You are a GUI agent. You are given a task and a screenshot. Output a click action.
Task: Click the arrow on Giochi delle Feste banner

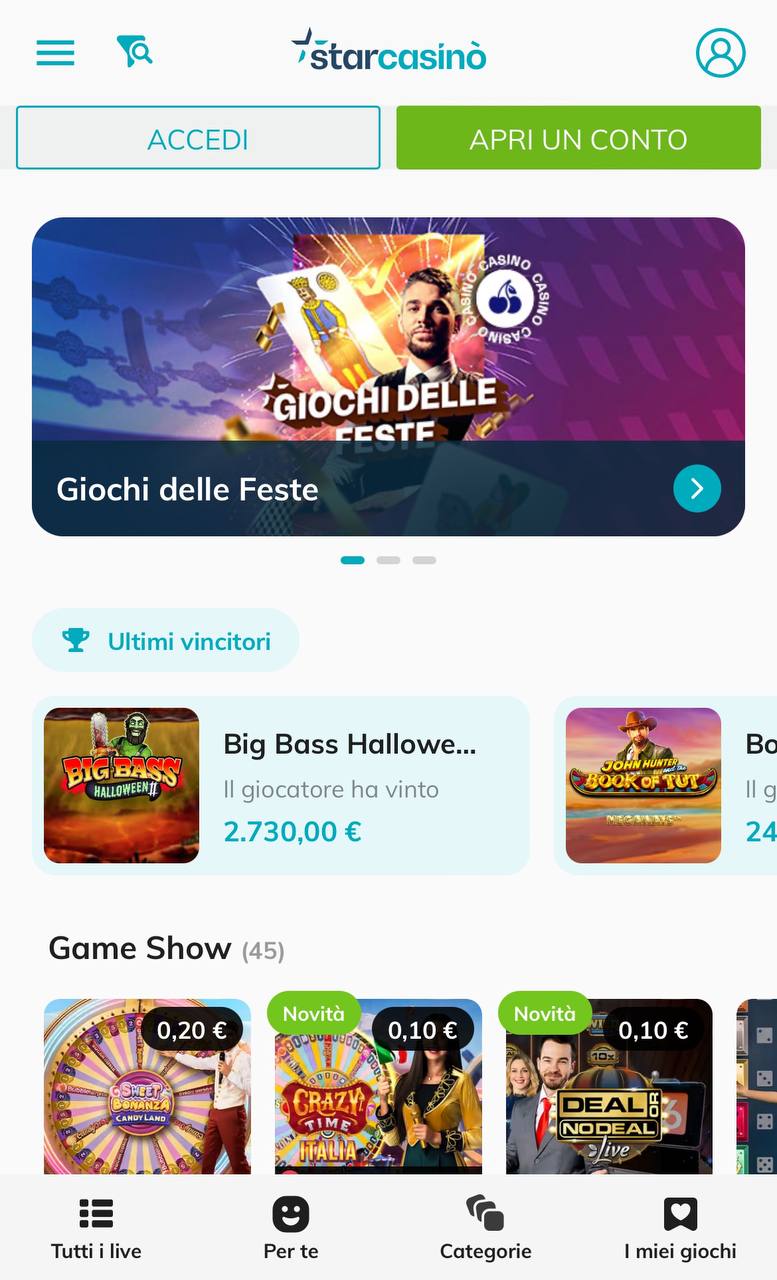(697, 488)
